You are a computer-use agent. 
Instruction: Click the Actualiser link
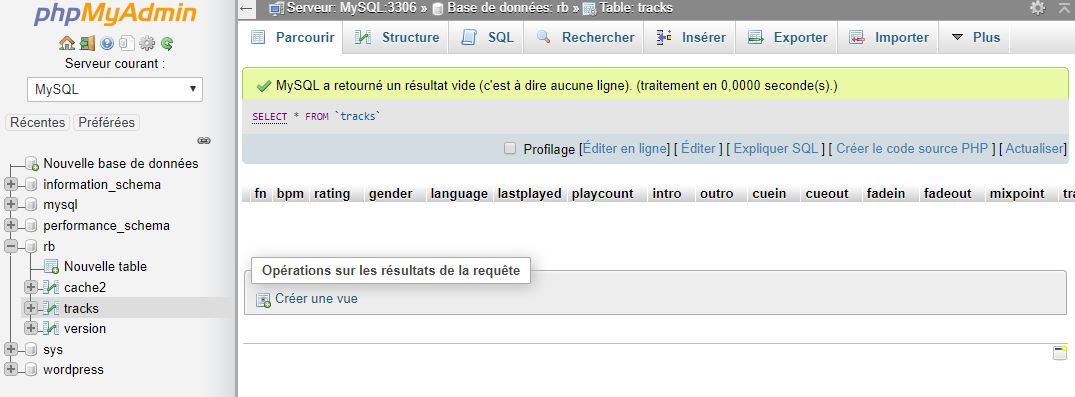[1034, 148]
